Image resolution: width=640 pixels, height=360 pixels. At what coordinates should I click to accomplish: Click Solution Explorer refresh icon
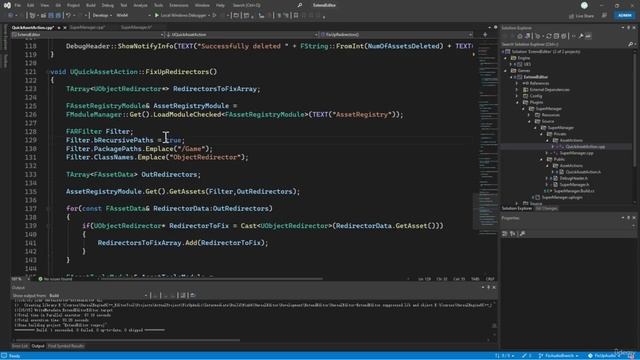549,36
